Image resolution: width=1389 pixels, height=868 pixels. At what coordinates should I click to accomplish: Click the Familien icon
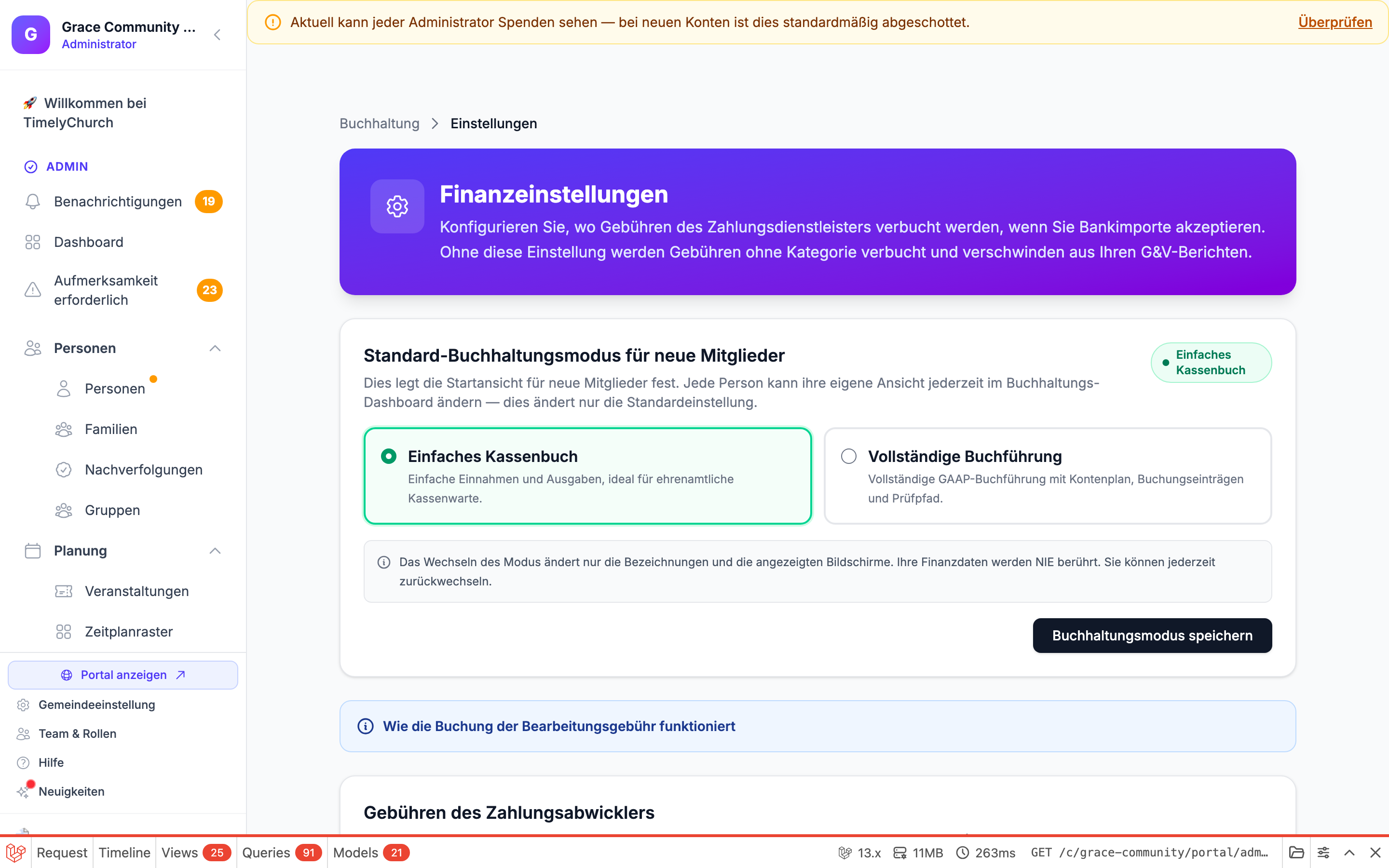click(x=64, y=429)
